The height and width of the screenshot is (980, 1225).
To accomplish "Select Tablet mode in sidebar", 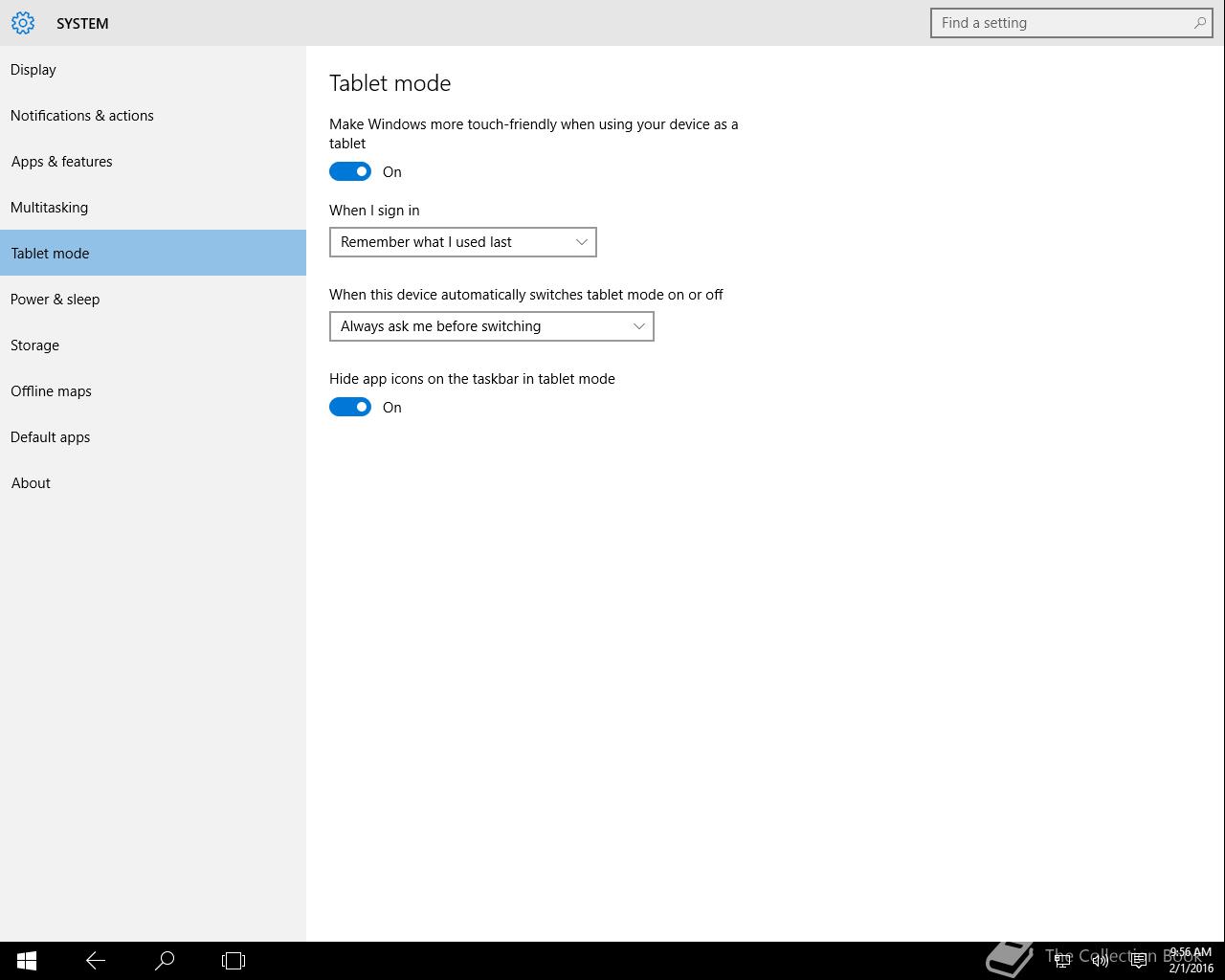I will pos(153,253).
